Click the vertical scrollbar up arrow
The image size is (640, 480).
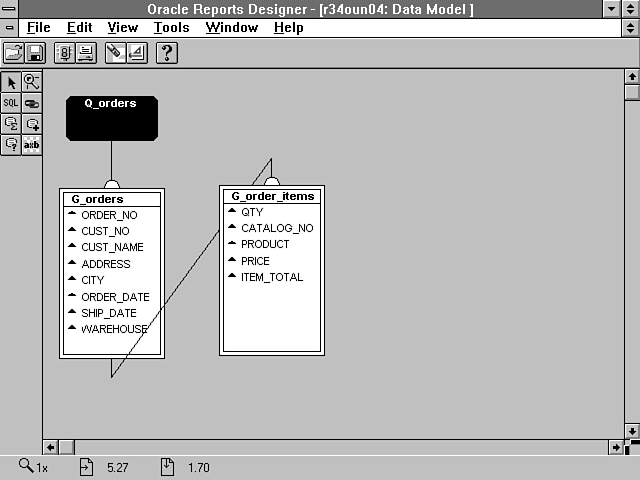[631, 76]
